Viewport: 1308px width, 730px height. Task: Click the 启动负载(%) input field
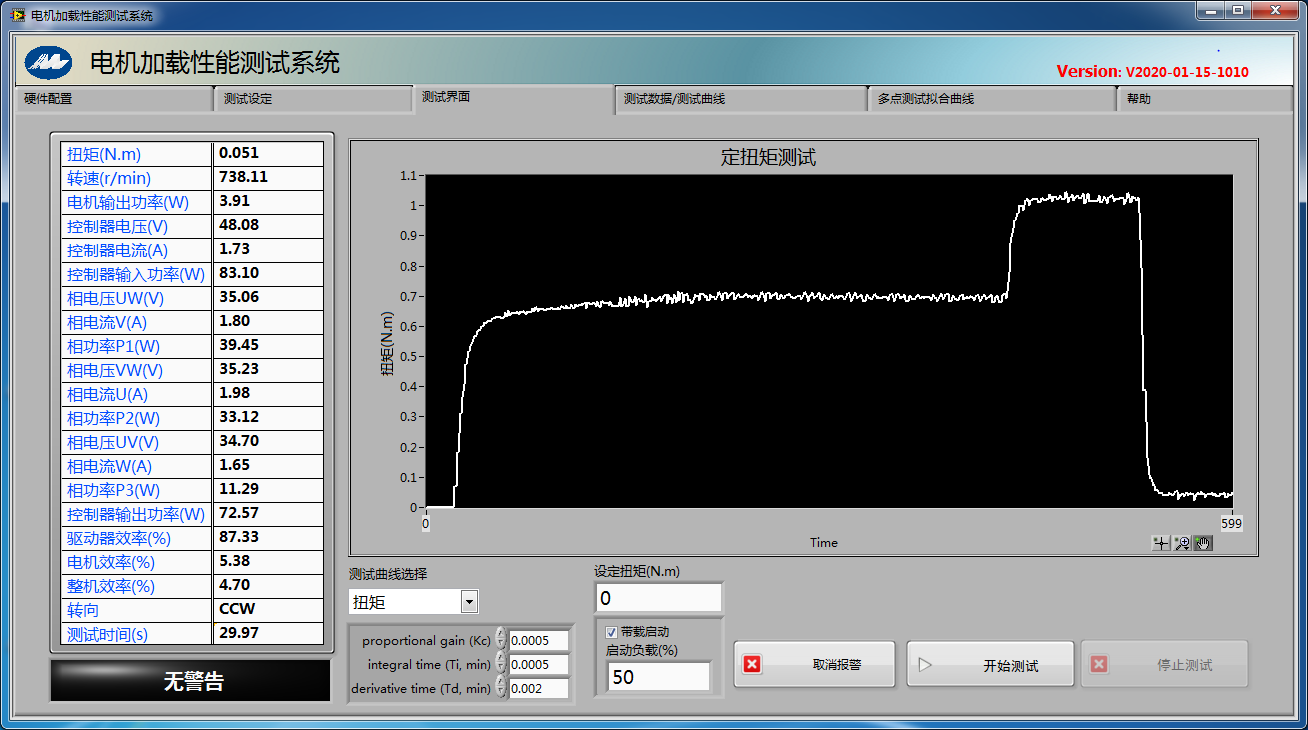(x=658, y=677)
